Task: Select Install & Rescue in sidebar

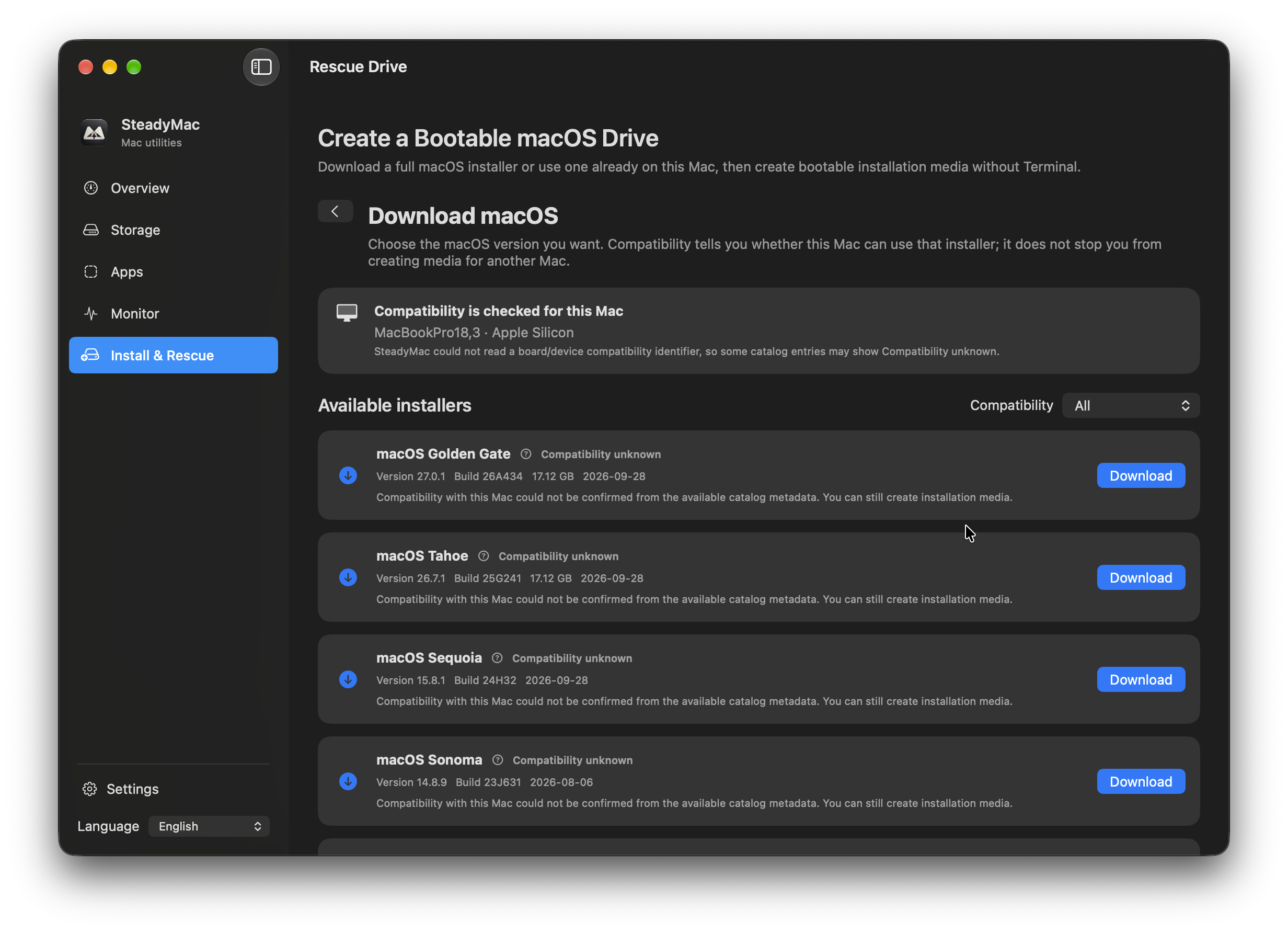Action: (173, 356)
